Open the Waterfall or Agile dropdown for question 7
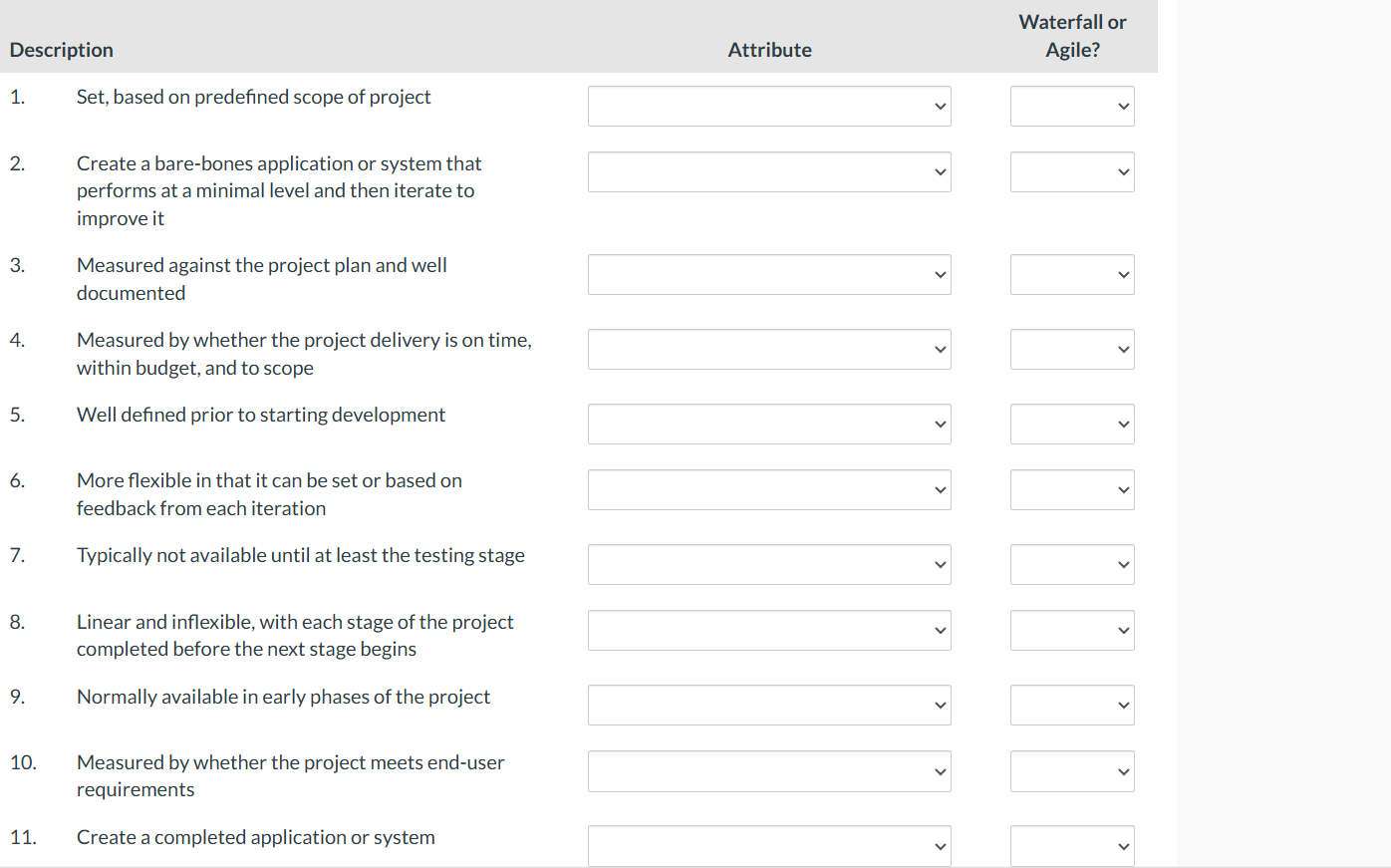This screenshot has height=868, width=1391. point(1072,564)
